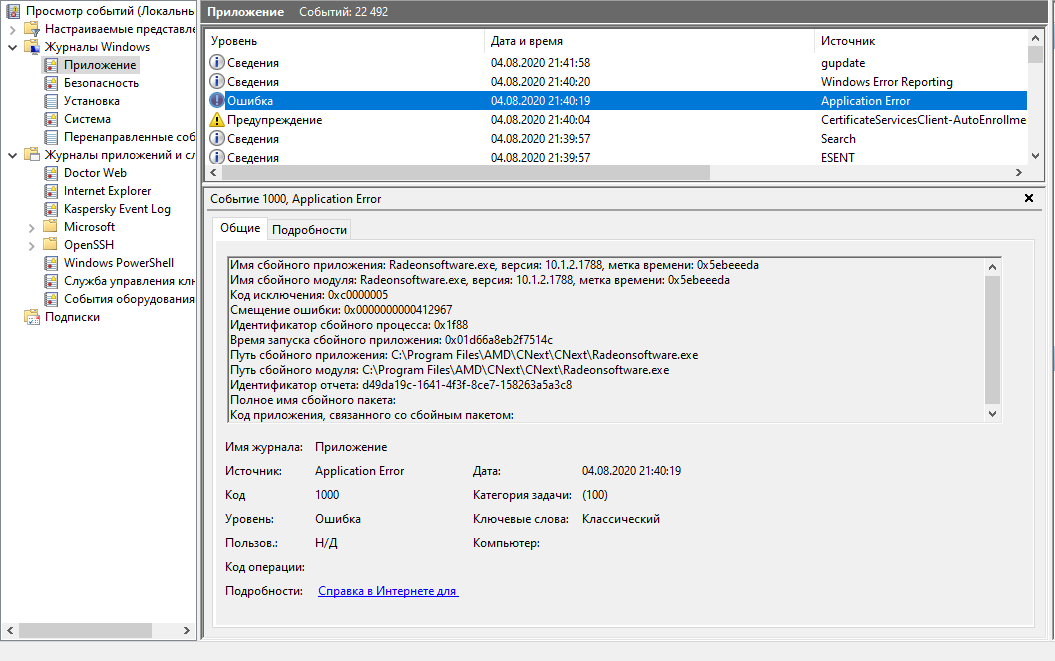The image size is (1055, 661).
Task: Click the Event Viewer root icon
Action: (13, 11)
